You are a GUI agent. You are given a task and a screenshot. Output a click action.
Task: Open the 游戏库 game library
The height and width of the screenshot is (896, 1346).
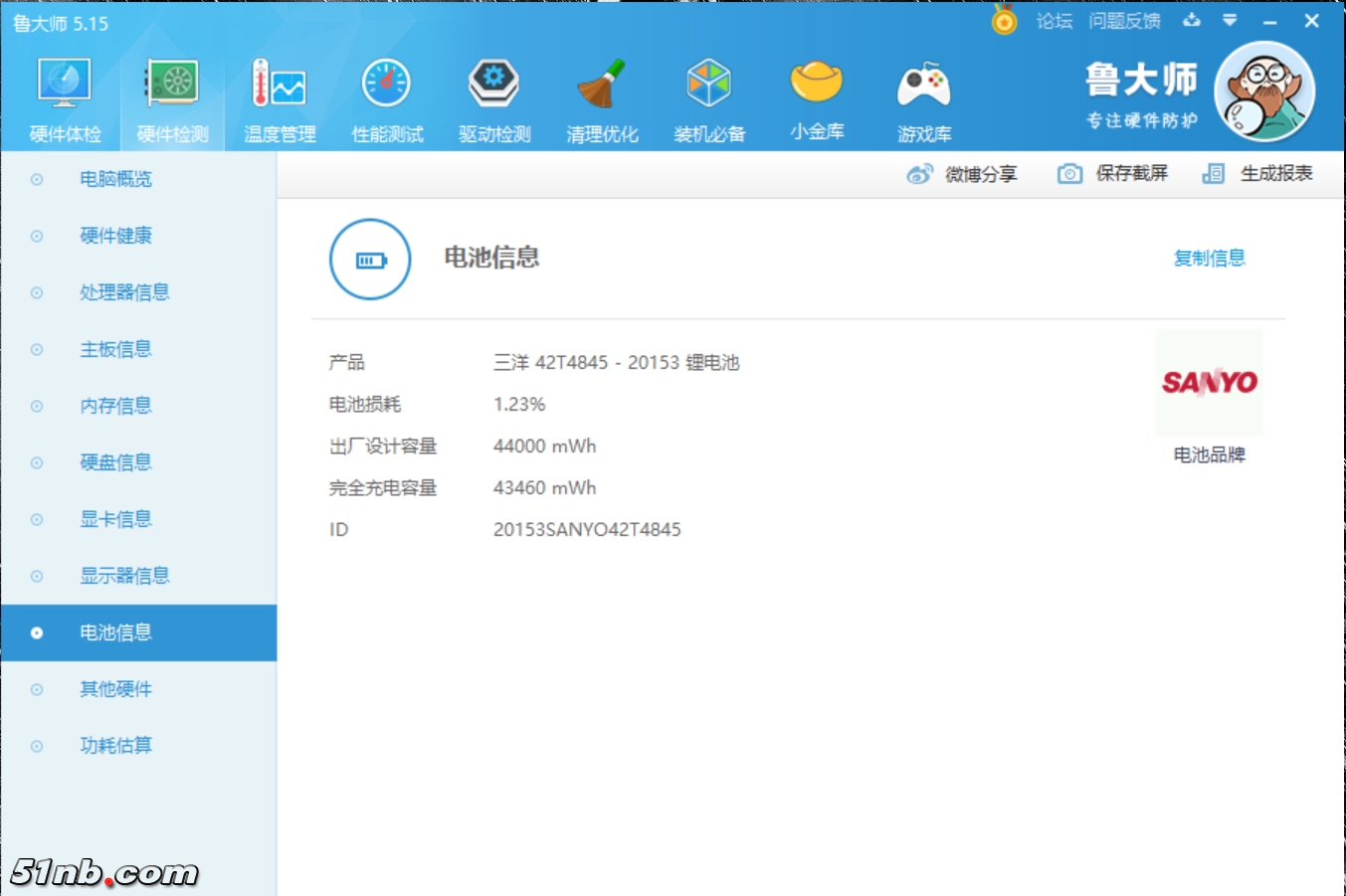pos(924,94)
